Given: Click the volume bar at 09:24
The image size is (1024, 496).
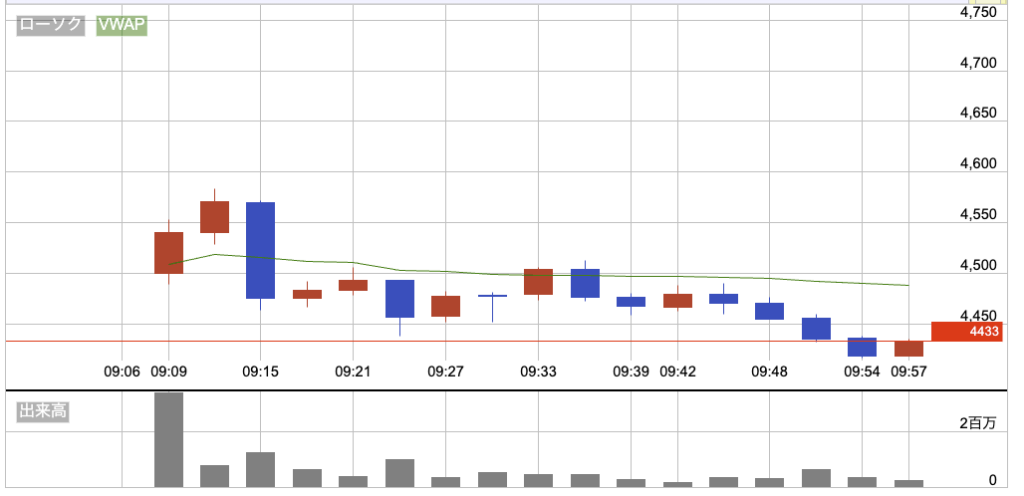Looking at the screenshot, I should (x=399, y=473).
